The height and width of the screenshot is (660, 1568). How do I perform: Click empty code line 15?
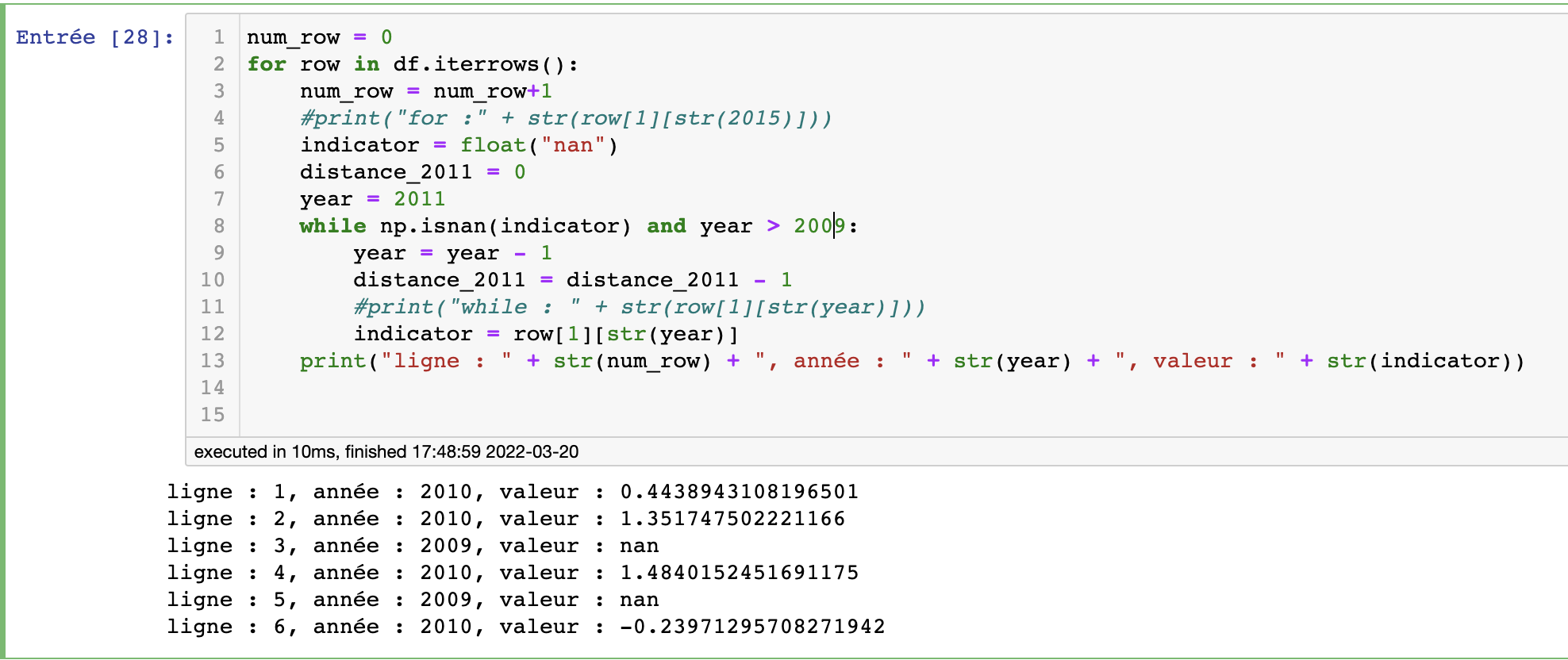pos(903,415)
